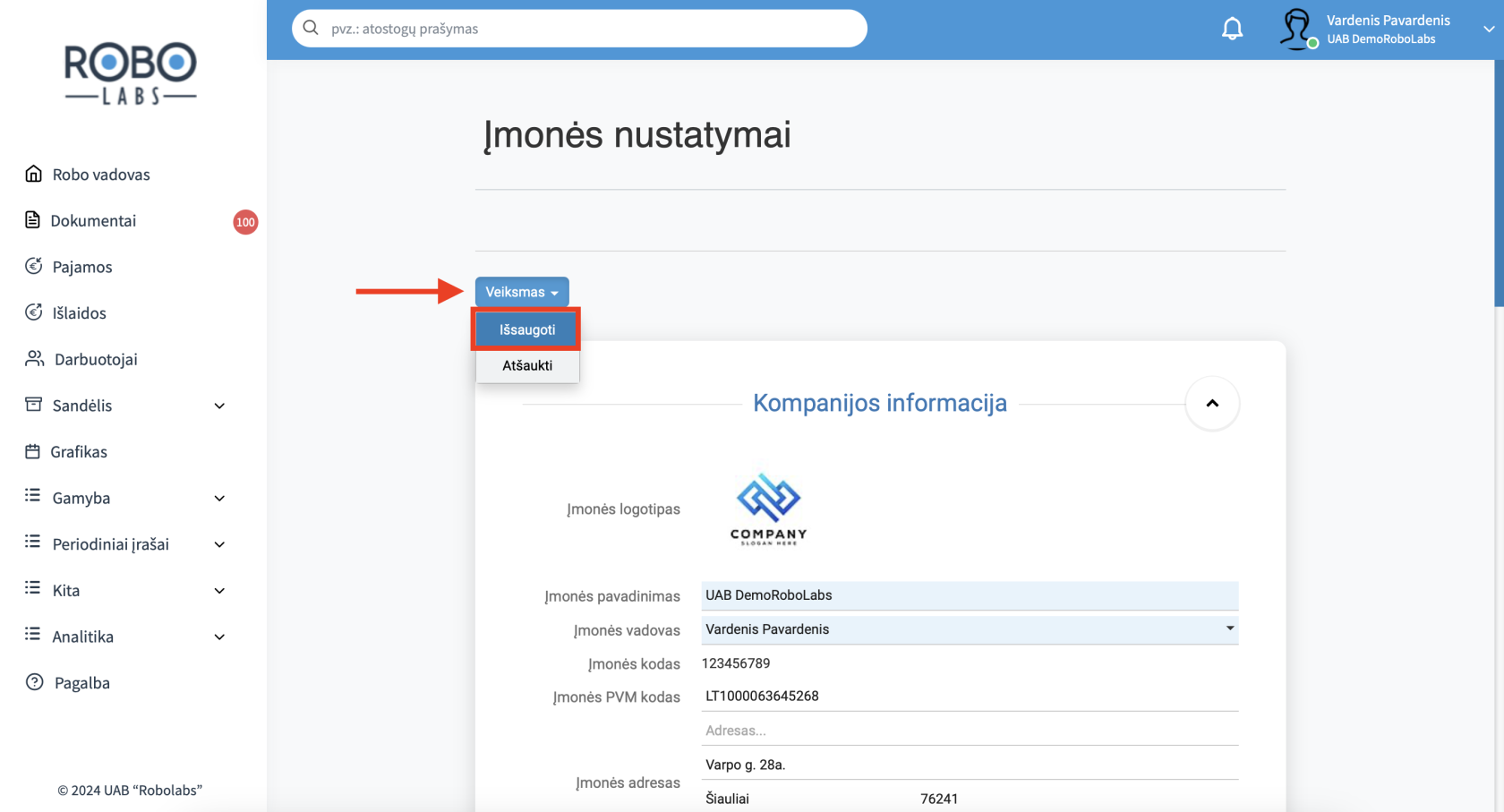Open the Veiksmas dropdown button

click(522, 292)
